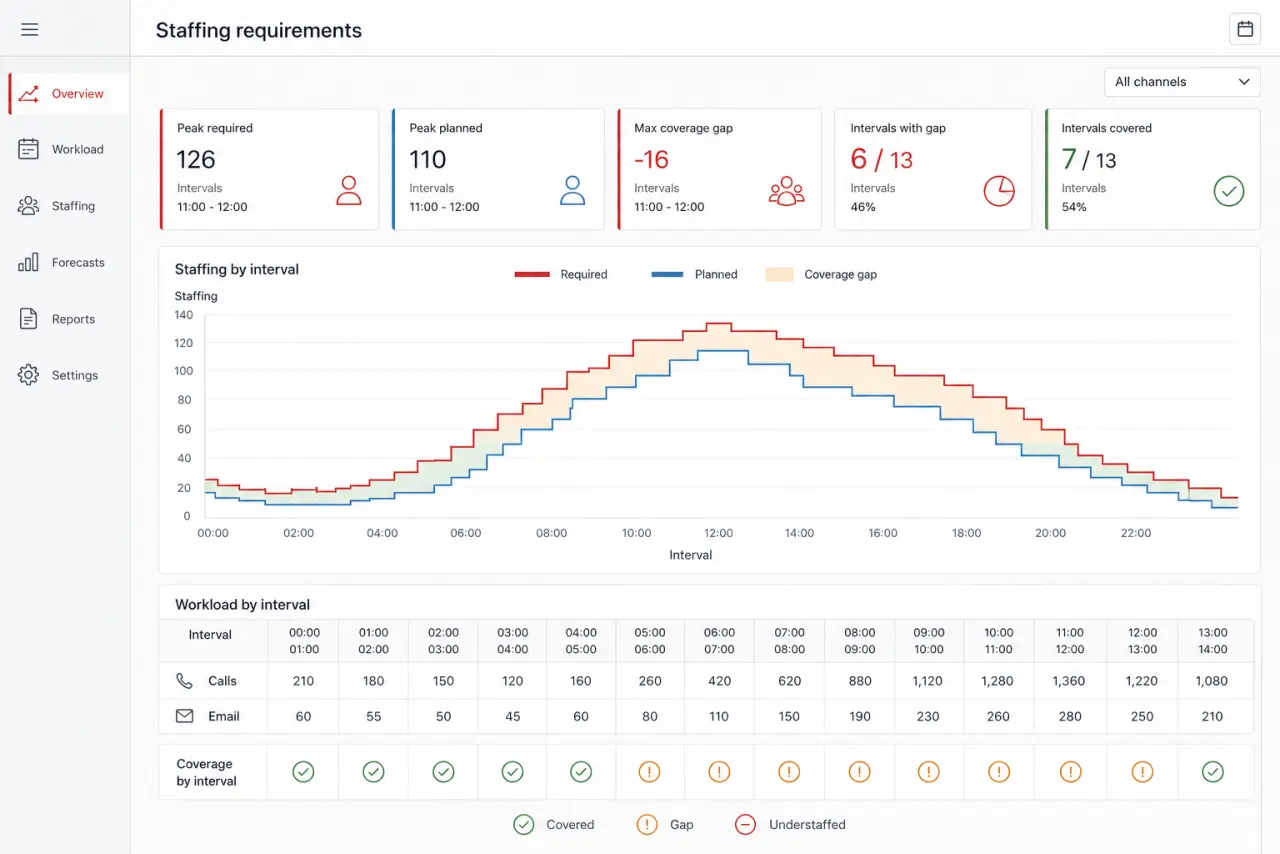
Task: Click the Overview trend-line icon
Action: [29, 94]
